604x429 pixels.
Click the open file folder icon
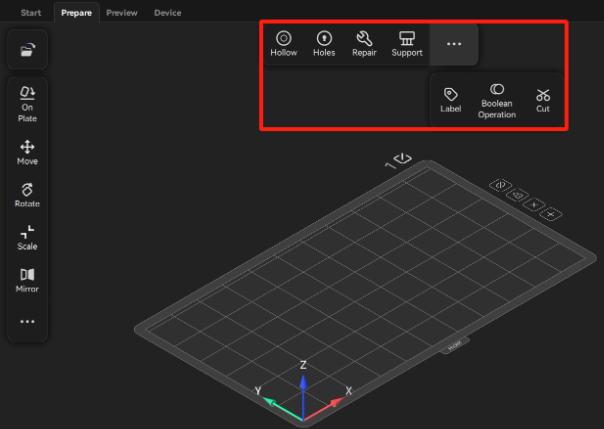click(x=27, y=49)
